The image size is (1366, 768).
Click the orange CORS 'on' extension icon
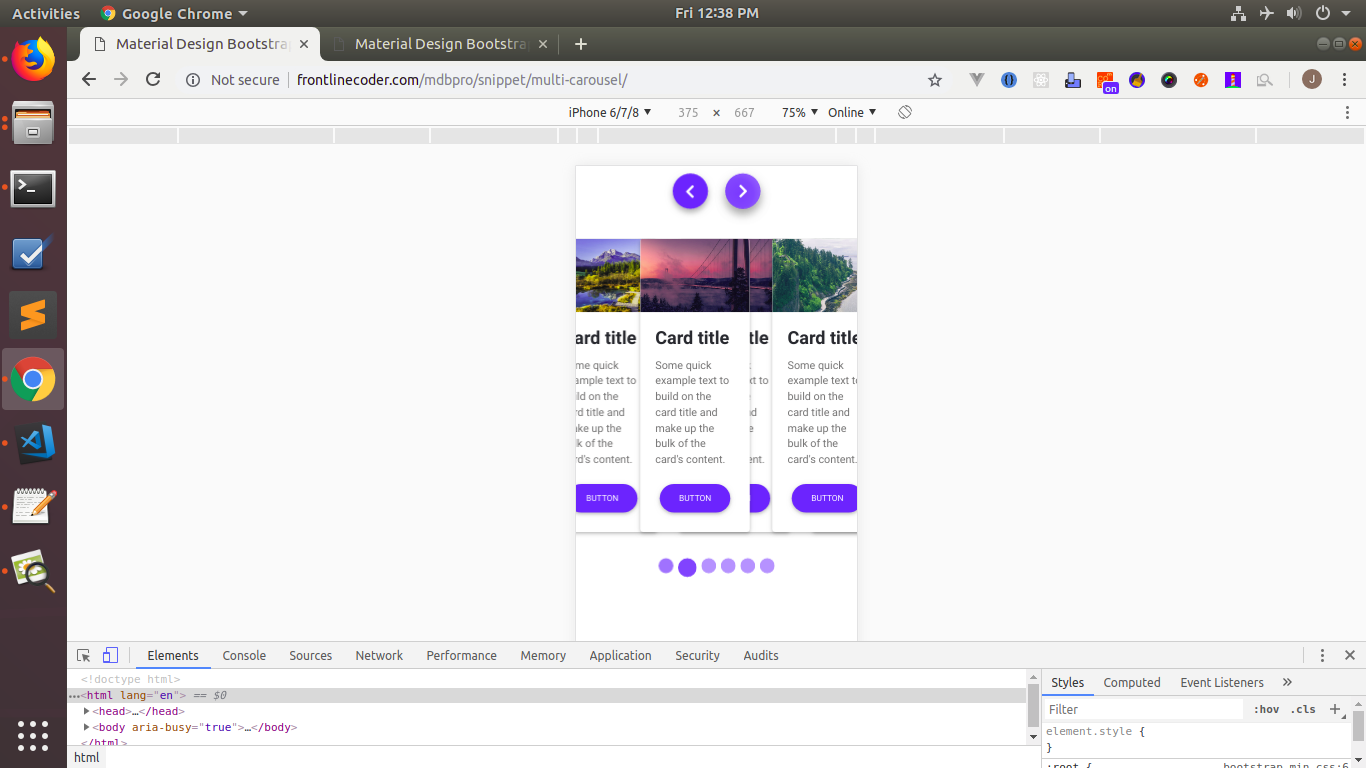tap(1106, 82)
